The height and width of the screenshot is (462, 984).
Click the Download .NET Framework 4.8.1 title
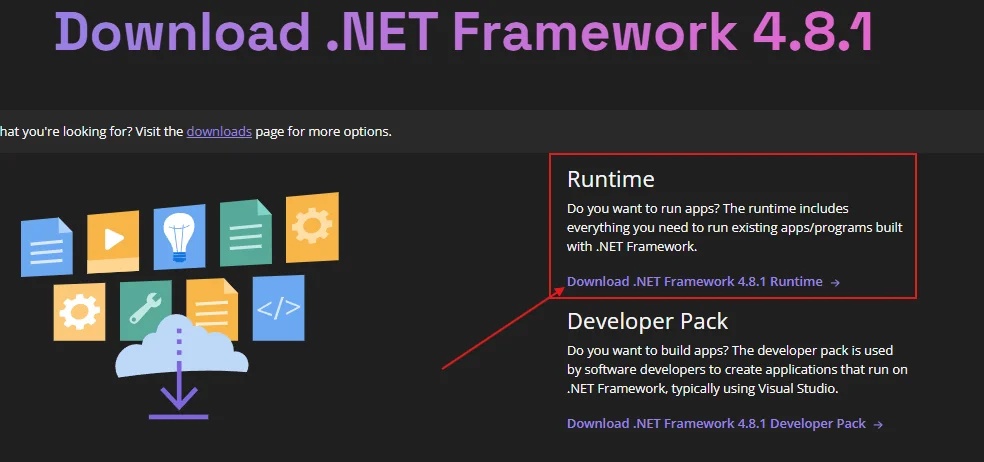click(x=464, y=30)
